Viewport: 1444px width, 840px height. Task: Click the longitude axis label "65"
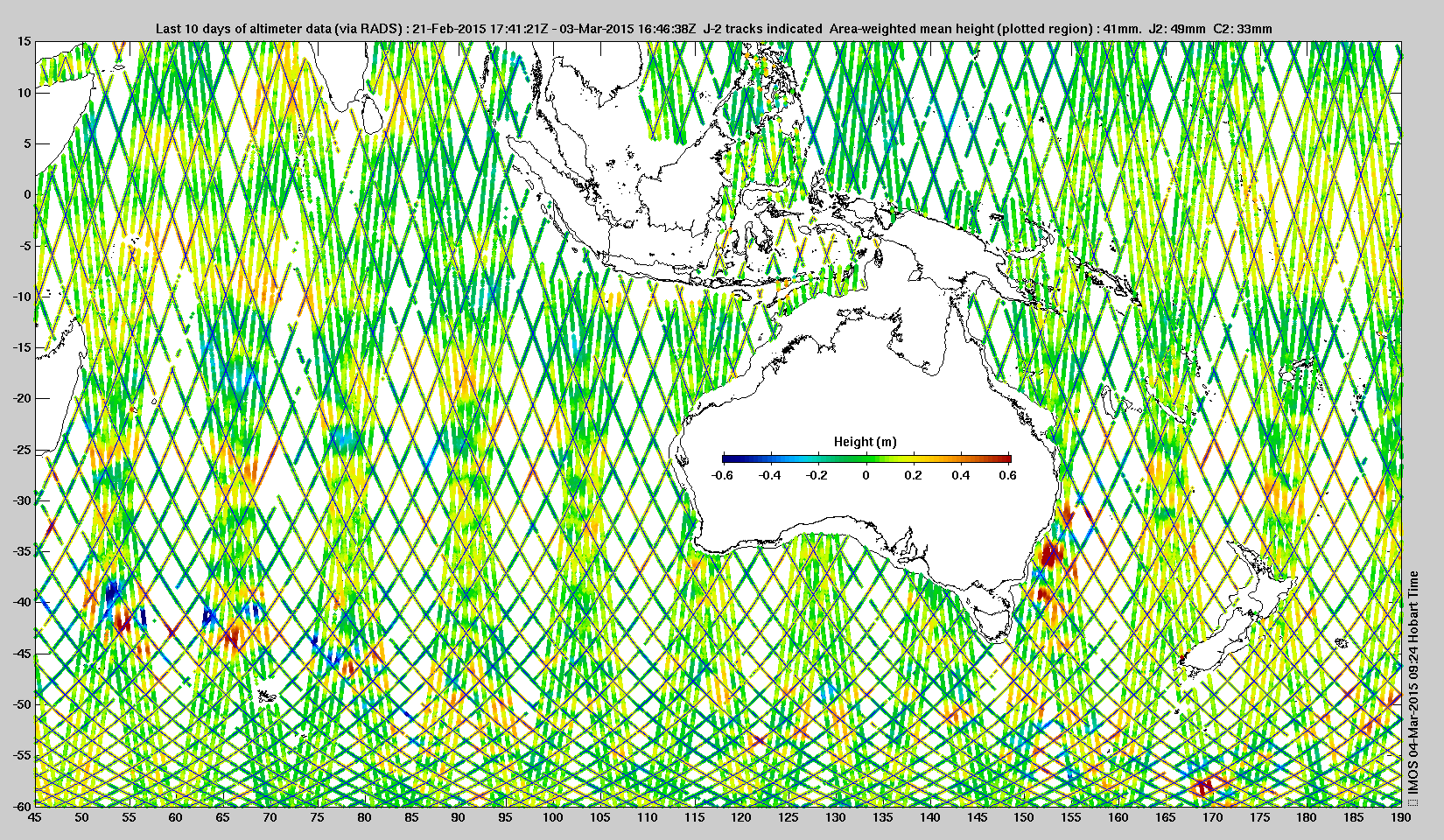pyautogui.click(x=223, y=817)
